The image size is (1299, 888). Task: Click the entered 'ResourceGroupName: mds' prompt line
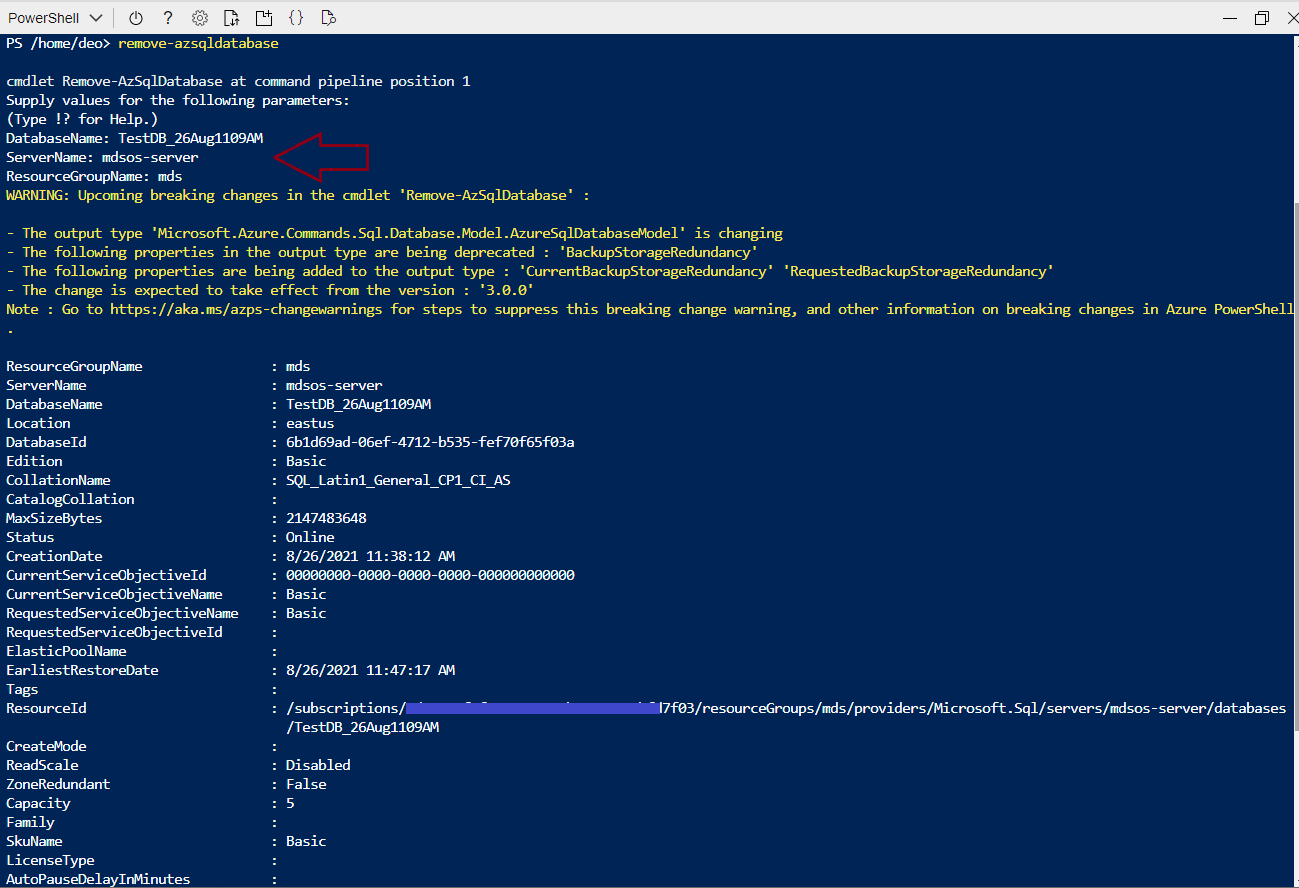(94, 176)
